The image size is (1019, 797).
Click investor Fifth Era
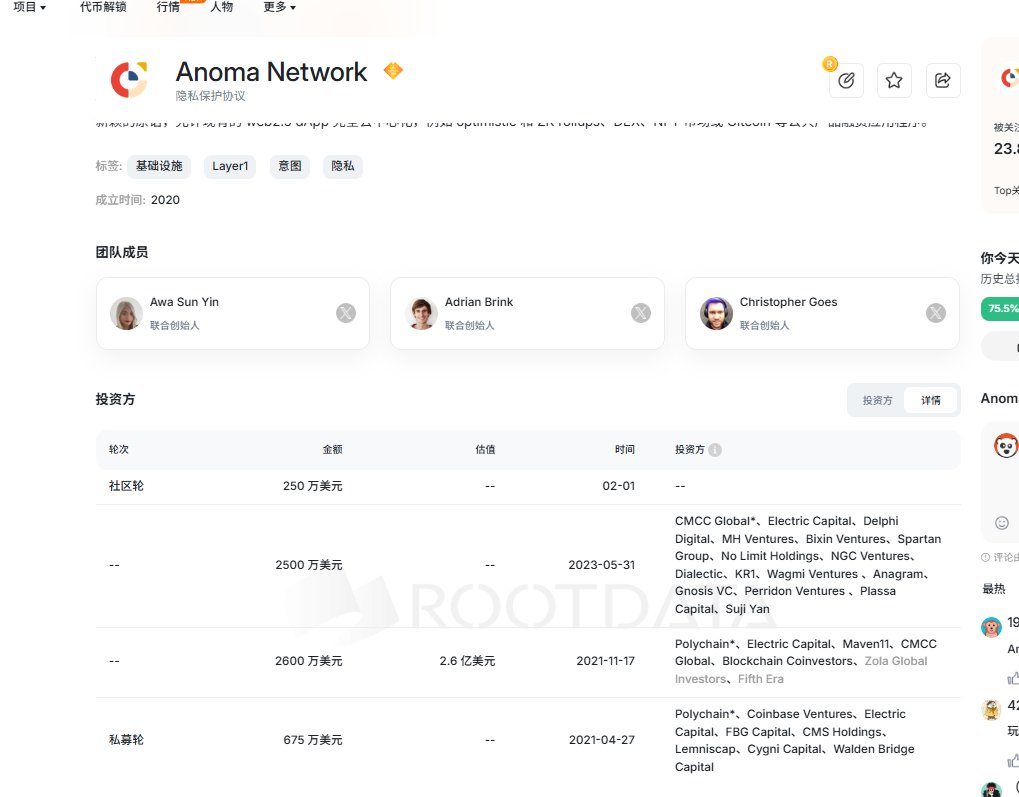(761, 679)
